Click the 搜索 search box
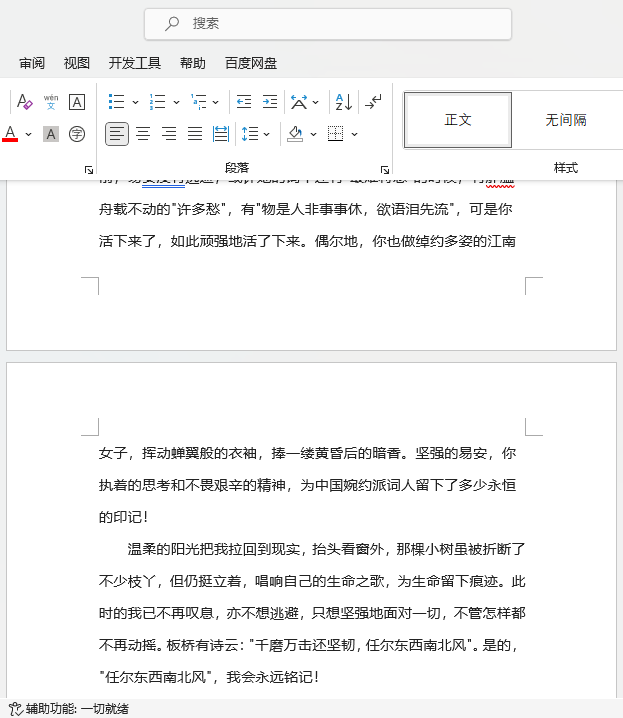The height and width of the screenshot is (718, 623). pos(328,24)
